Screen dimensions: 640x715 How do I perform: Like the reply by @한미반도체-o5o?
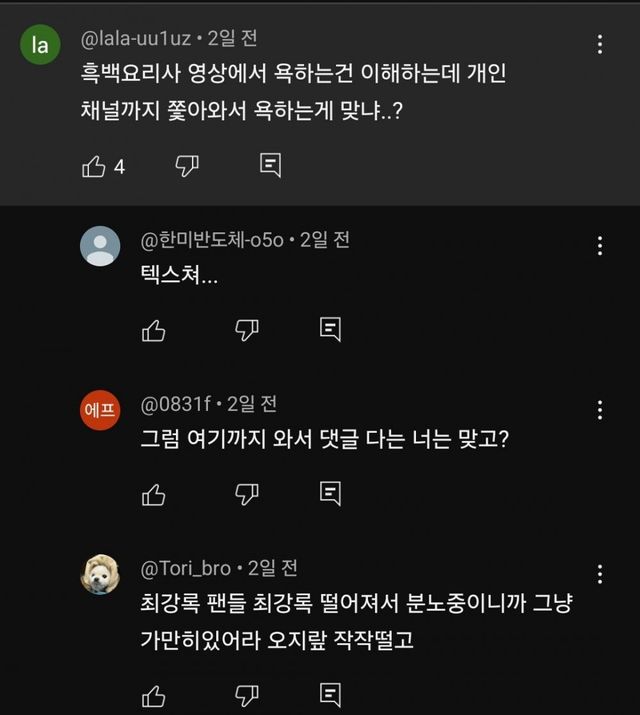click(153, 329)
